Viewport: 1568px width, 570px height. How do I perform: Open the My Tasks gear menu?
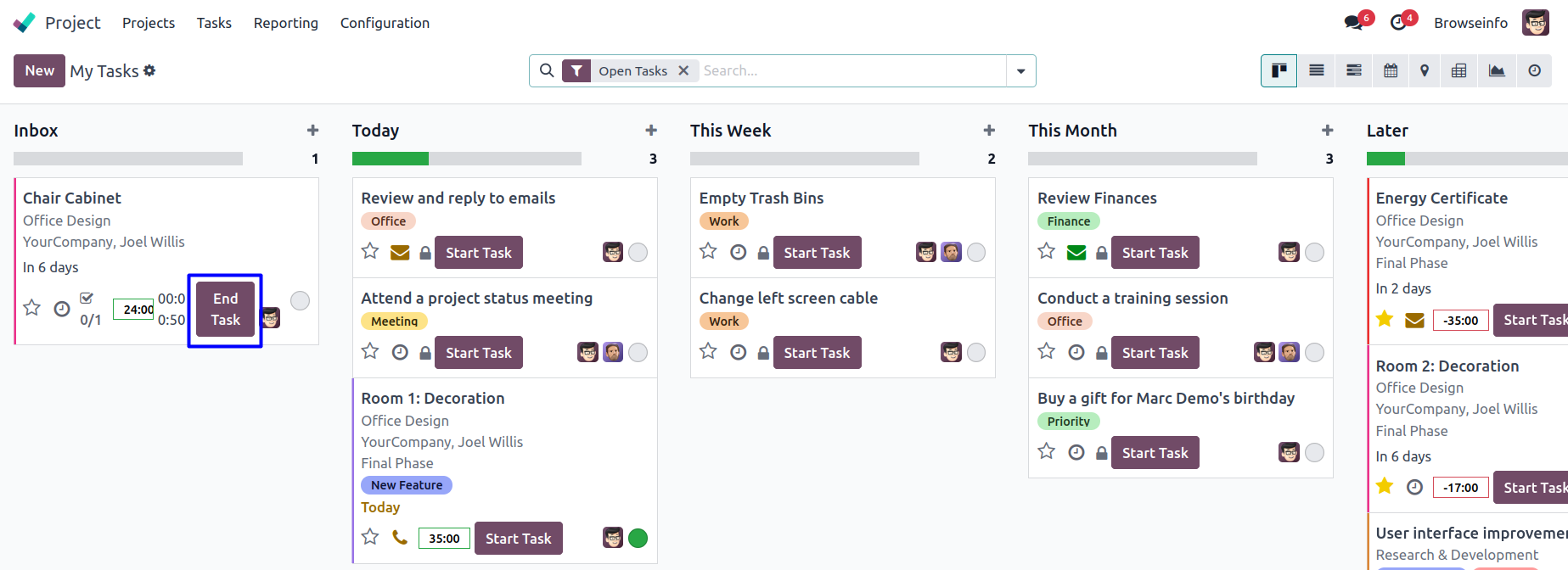point(149,70)
